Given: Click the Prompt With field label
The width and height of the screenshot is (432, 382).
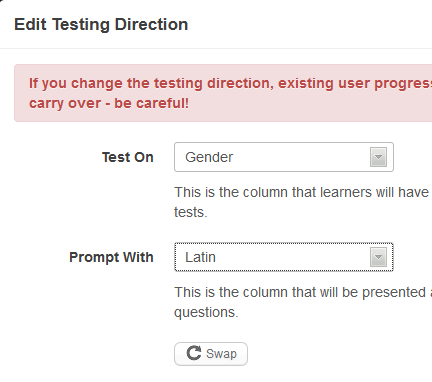Looking at the screenshot, I should 111,257.
